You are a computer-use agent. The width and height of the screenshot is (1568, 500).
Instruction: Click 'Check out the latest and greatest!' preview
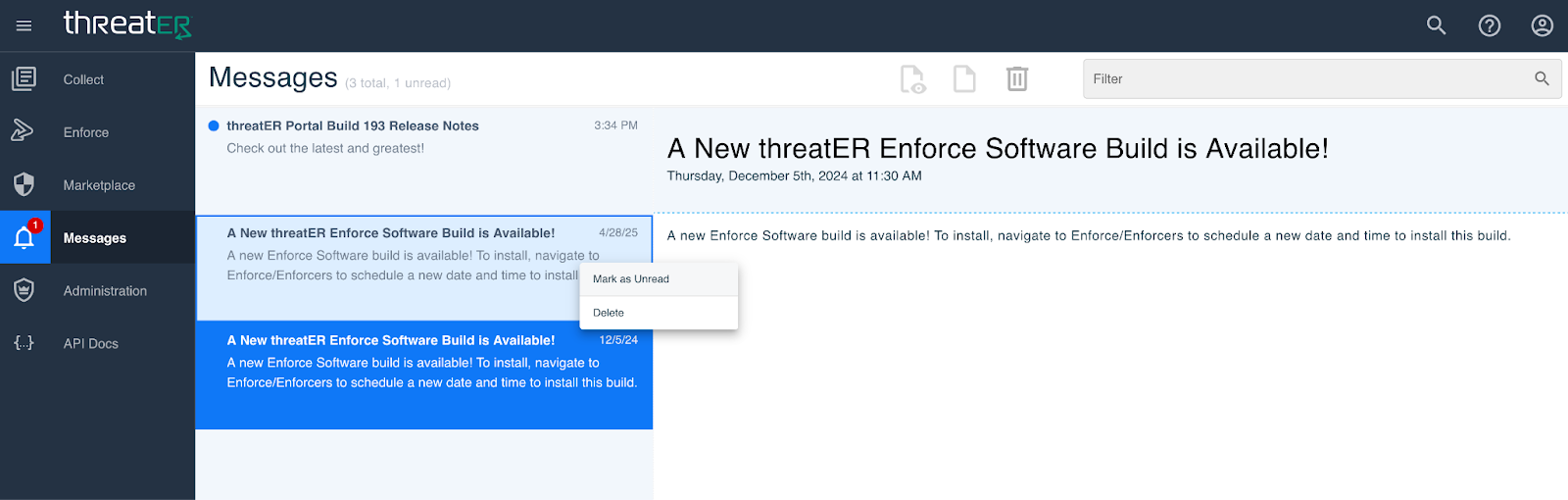[x=325, y=149]
